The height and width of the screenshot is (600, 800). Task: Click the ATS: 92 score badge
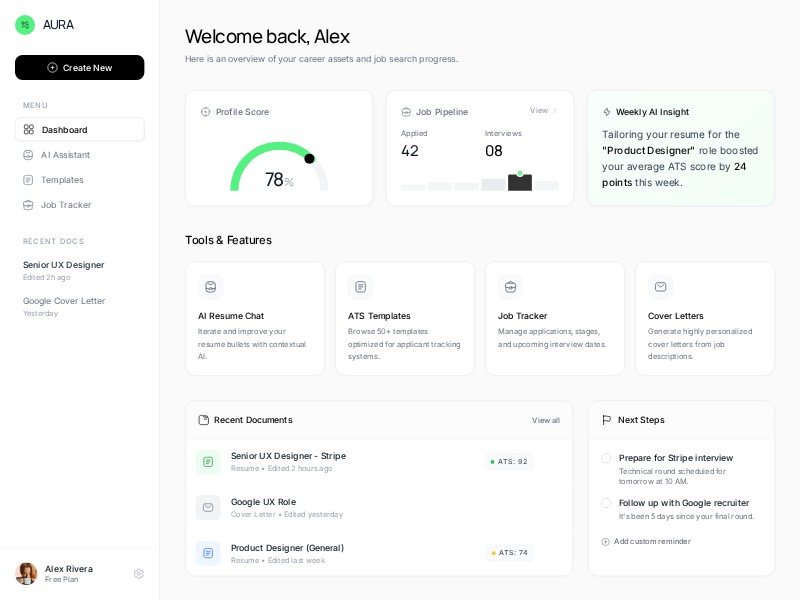(510, 462)
